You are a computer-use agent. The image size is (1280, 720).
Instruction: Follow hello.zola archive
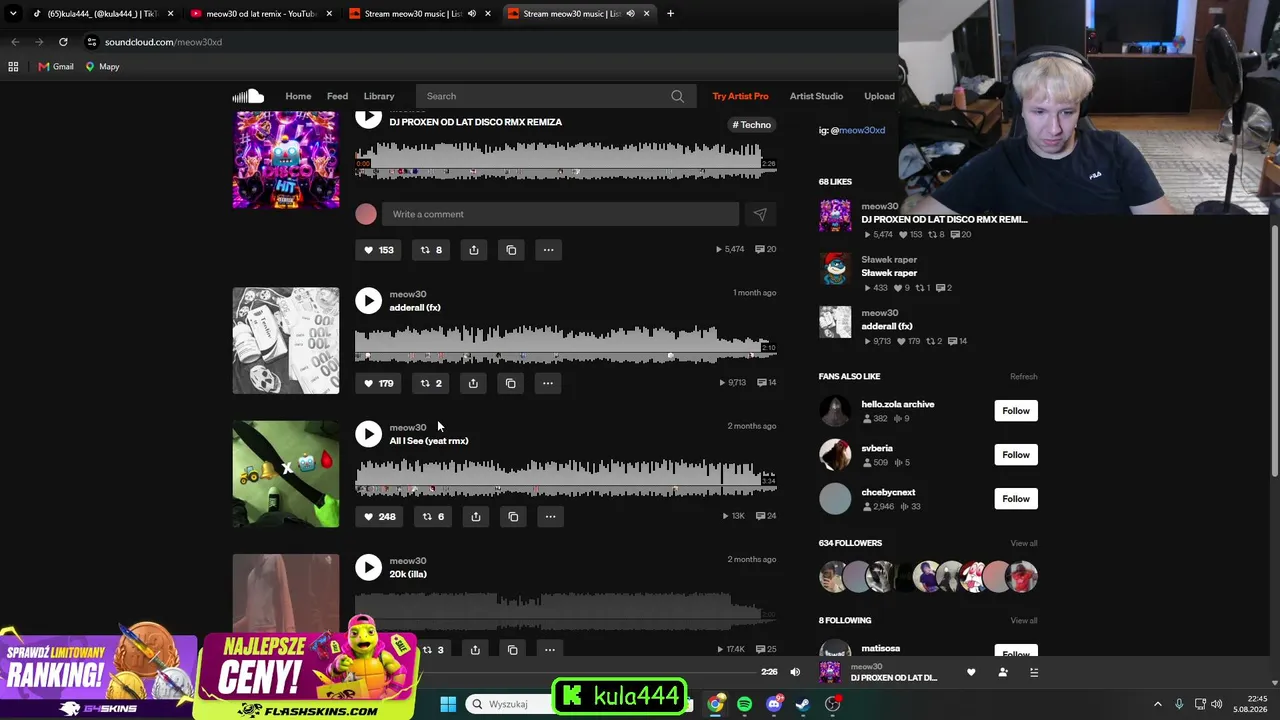coord(1016,411)
